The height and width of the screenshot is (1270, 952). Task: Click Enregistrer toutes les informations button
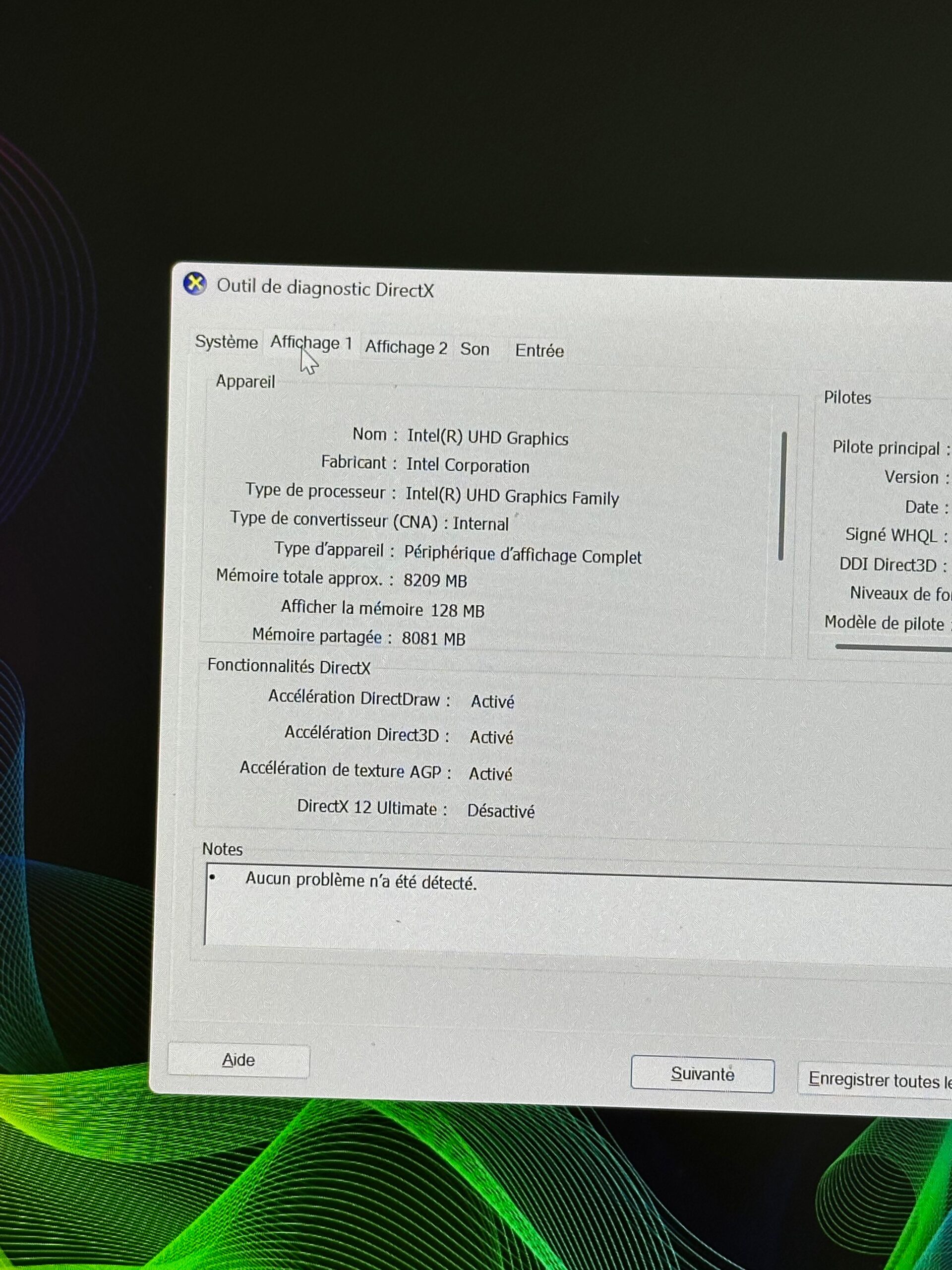(875, 1080)
